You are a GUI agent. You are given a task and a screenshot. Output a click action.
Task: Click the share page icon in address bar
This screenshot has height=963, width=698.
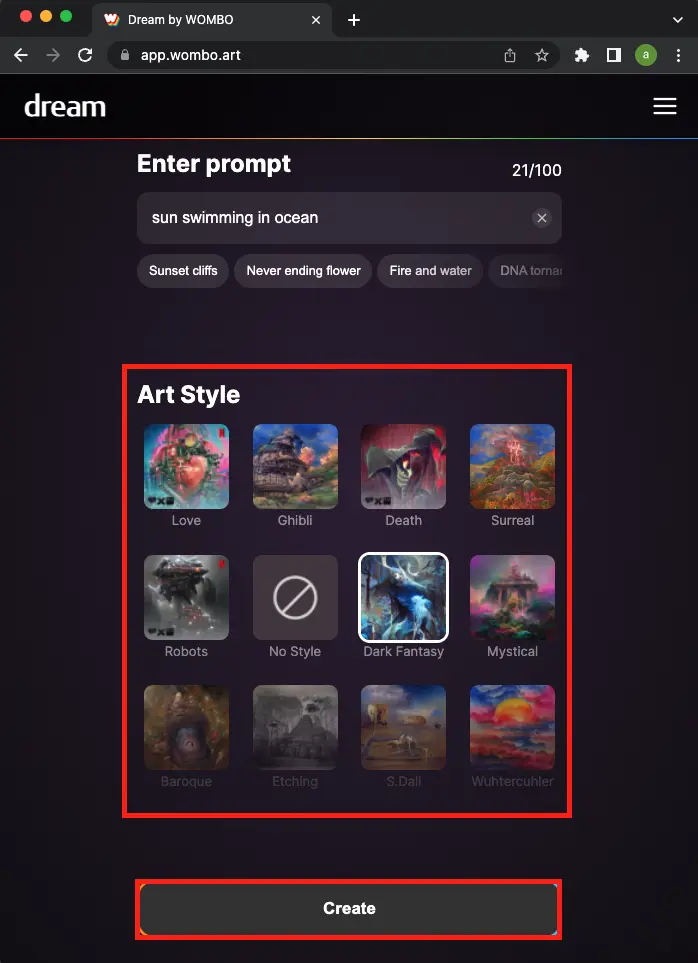[x=510, y=55]
